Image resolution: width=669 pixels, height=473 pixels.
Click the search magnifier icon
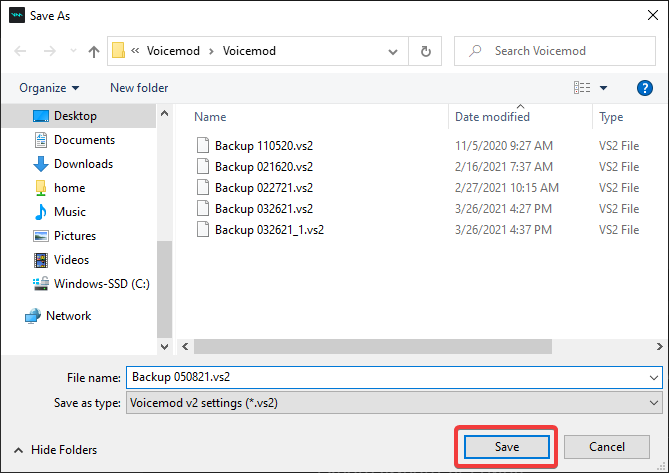pos(475,51)
